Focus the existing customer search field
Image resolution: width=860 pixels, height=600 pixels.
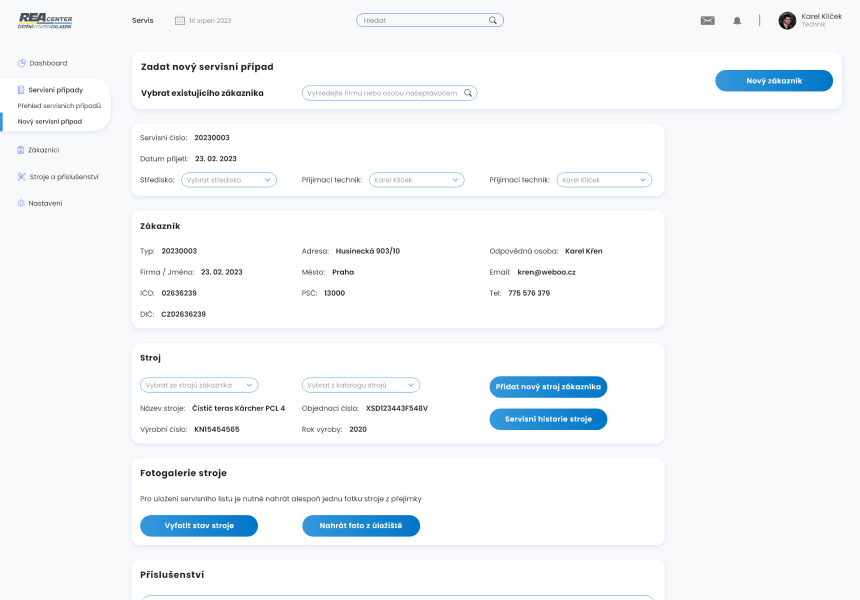coord(382,93)
